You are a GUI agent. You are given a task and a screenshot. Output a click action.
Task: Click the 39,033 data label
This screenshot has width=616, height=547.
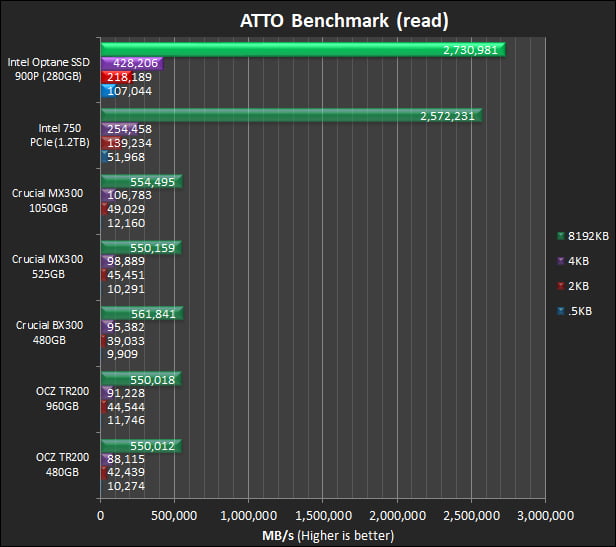pyautogui.click(x=126, y=341)
